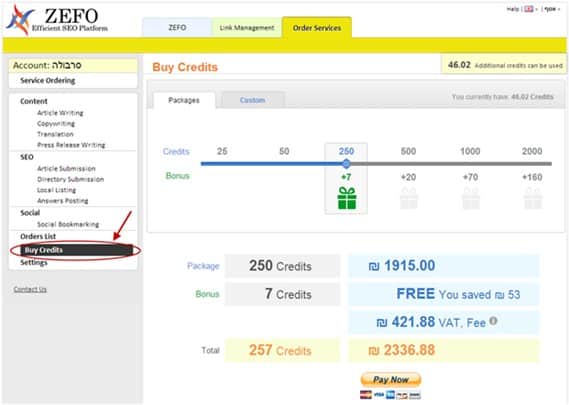Click the 46.02 additional credits notice

click(x=505, y=65)
